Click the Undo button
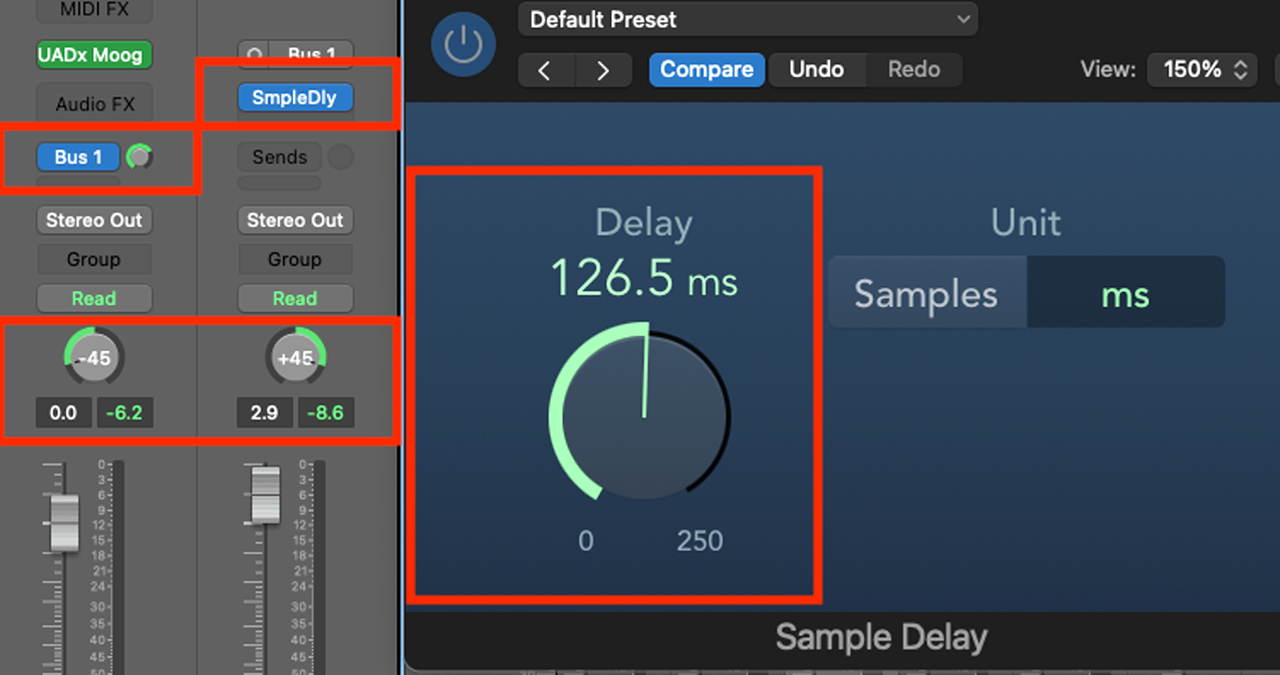 click(816, 70)
